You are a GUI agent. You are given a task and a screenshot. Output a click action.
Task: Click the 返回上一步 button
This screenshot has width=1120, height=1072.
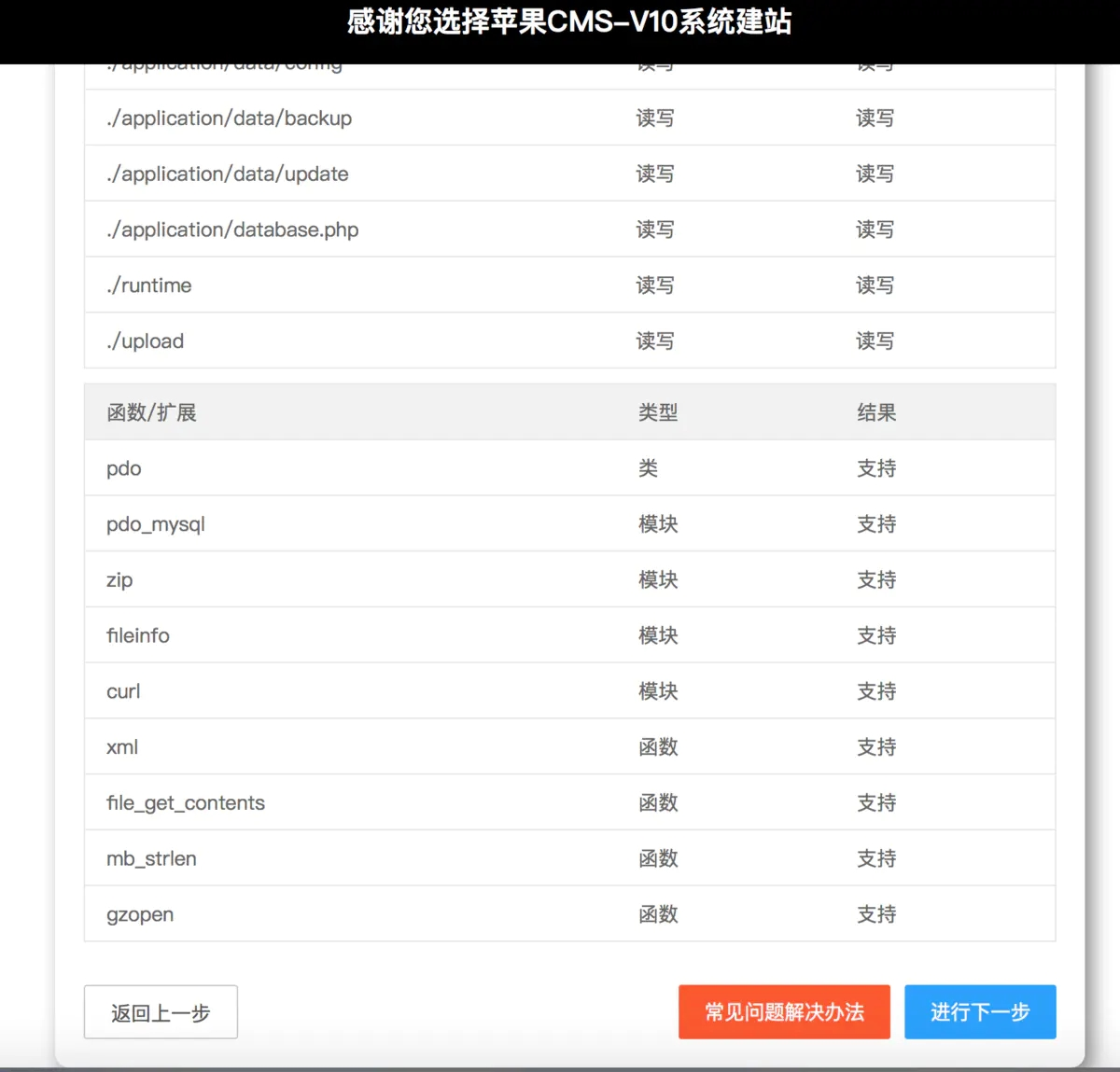[161, 1012]
